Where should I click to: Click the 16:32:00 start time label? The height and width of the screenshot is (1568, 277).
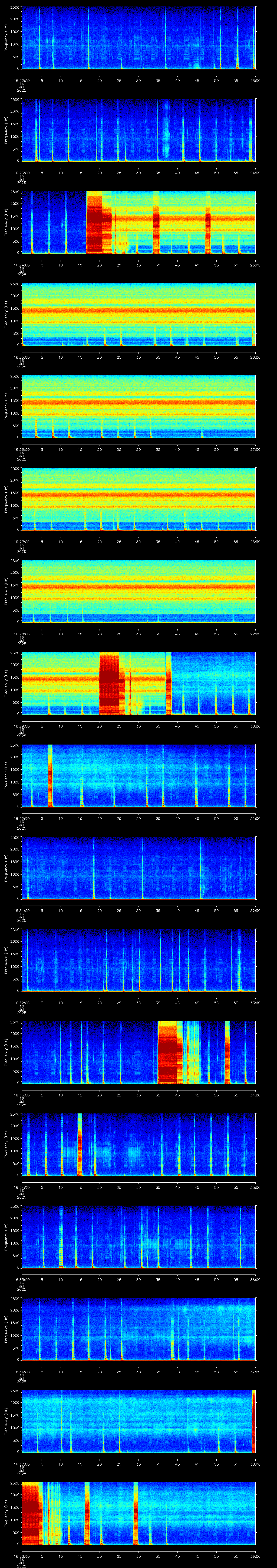[21, 1003]
